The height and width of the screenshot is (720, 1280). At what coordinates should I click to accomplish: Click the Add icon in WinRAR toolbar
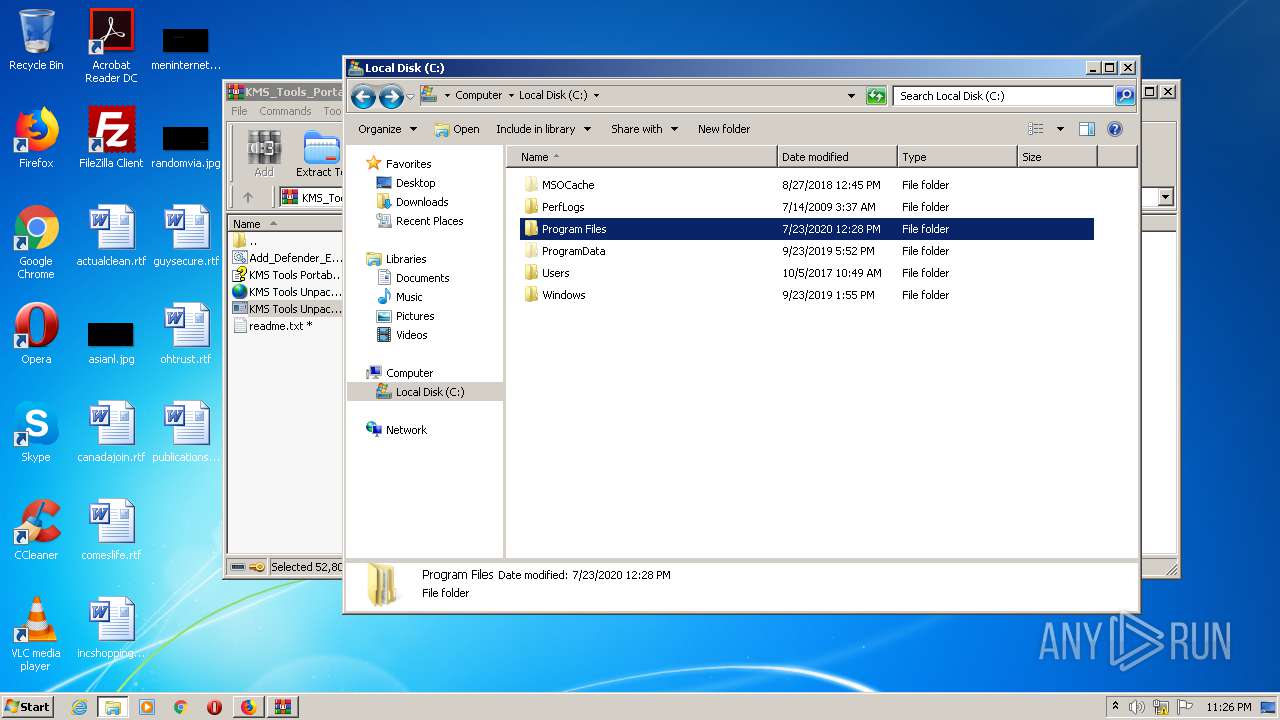click(x=264, y=154)
